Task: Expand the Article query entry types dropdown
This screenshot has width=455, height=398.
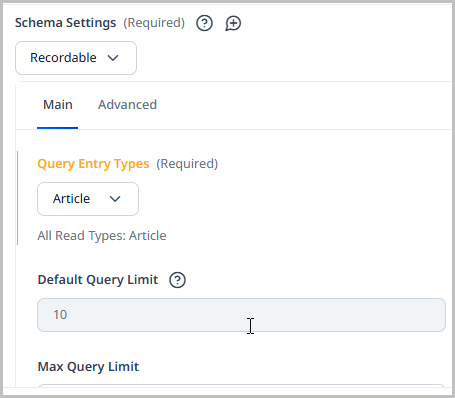Action: pos(88,199)
